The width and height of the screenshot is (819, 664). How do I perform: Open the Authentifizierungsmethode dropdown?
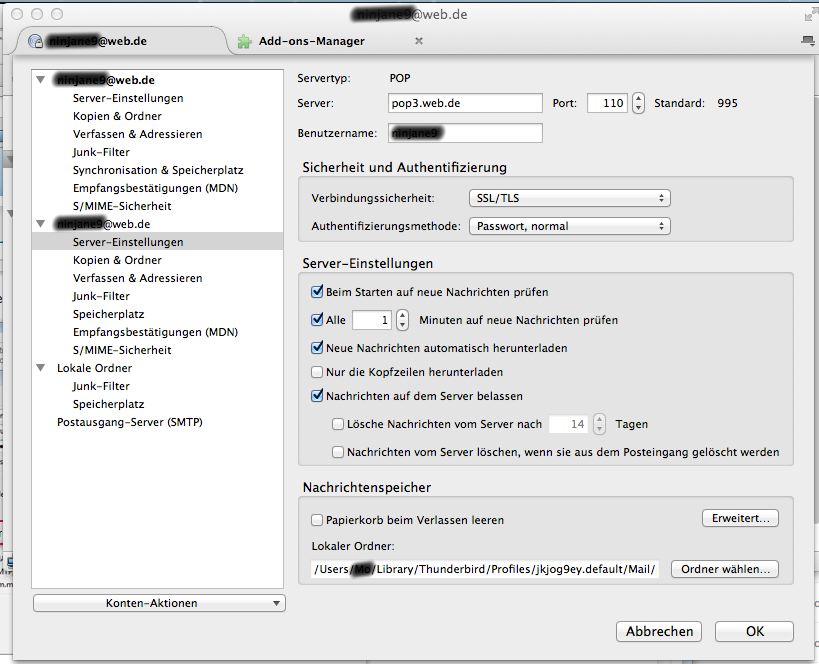[569, 226]
